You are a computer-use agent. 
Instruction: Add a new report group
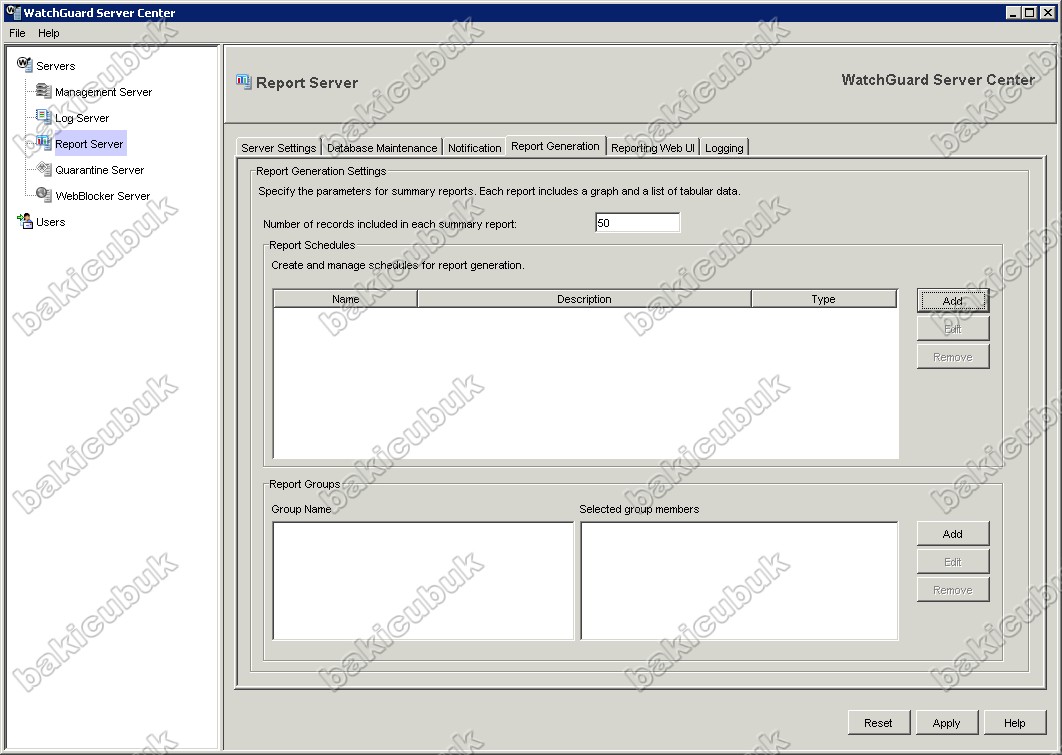pyautogui.click(x=953, y=534)
